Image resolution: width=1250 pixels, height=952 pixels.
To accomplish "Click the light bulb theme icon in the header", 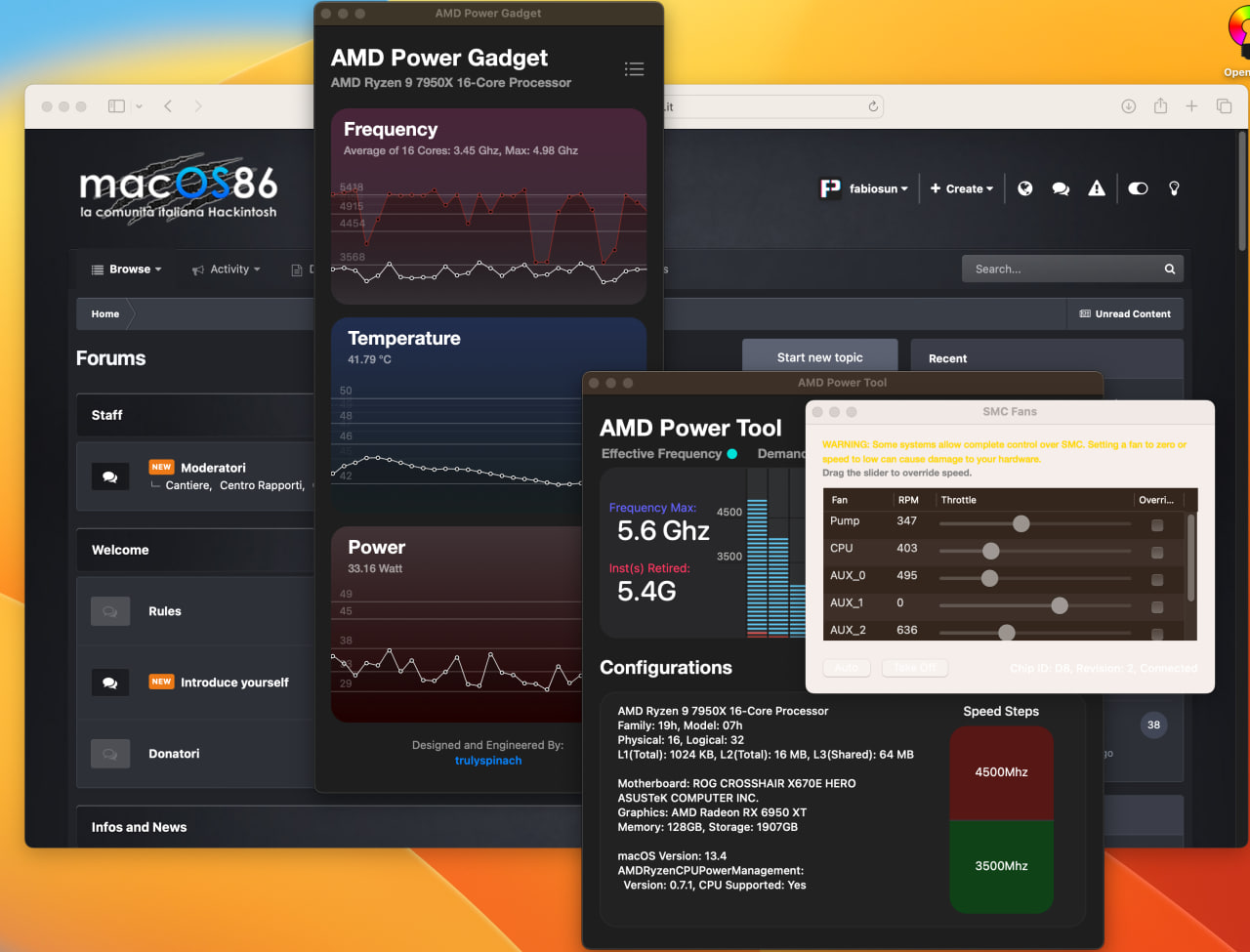I will [x=1174, y=188].
